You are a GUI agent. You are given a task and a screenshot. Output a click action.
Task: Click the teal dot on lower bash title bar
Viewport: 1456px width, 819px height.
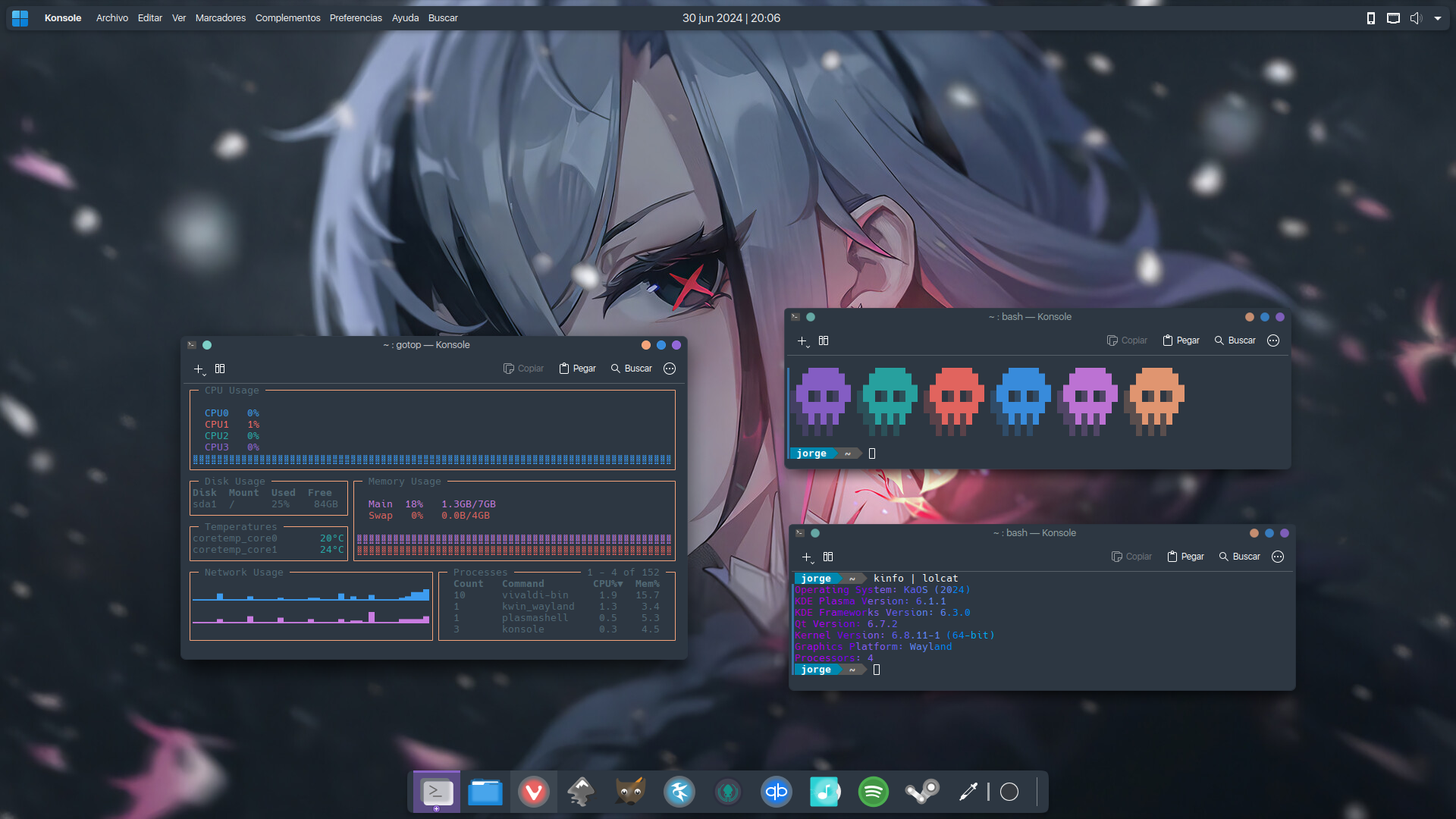815,533
